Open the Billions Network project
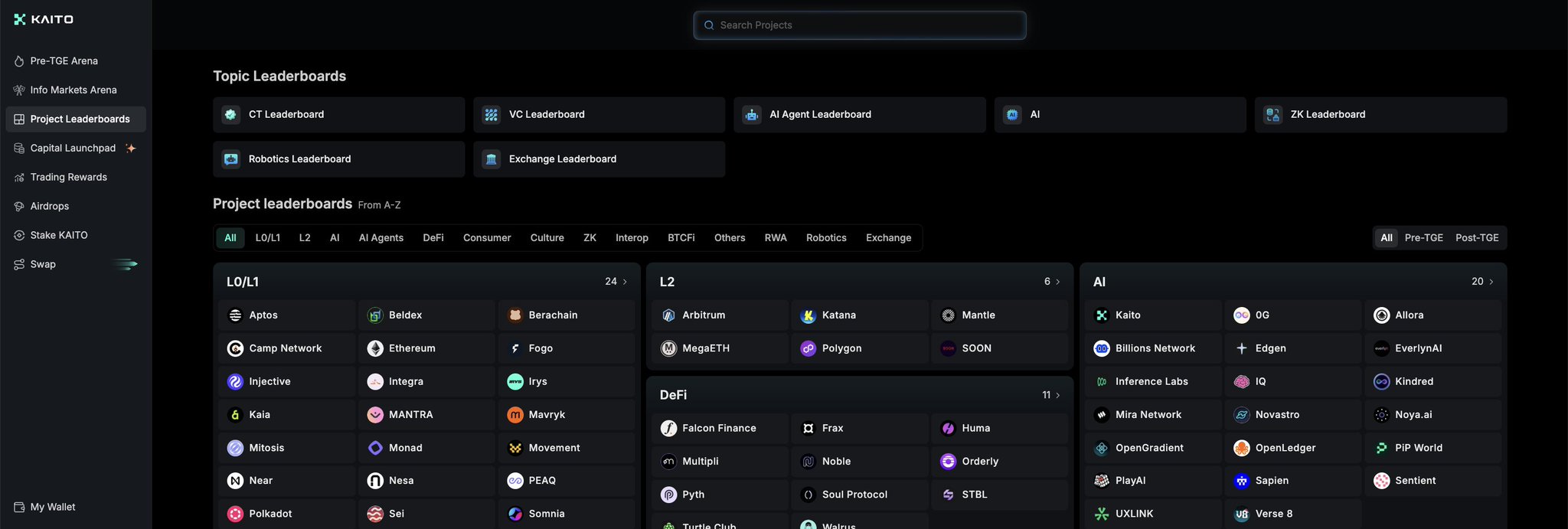The width and height of the screenshot is (1568, 529). point(1154,348)
